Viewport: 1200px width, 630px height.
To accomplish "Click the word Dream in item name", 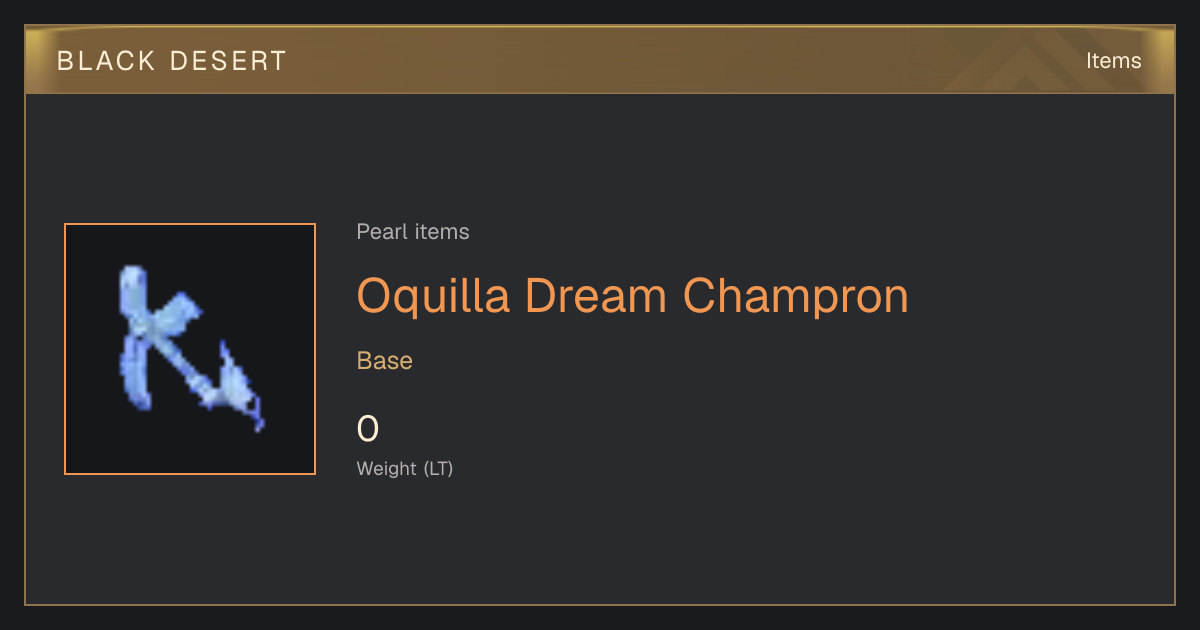I will [x=597, y=296].
